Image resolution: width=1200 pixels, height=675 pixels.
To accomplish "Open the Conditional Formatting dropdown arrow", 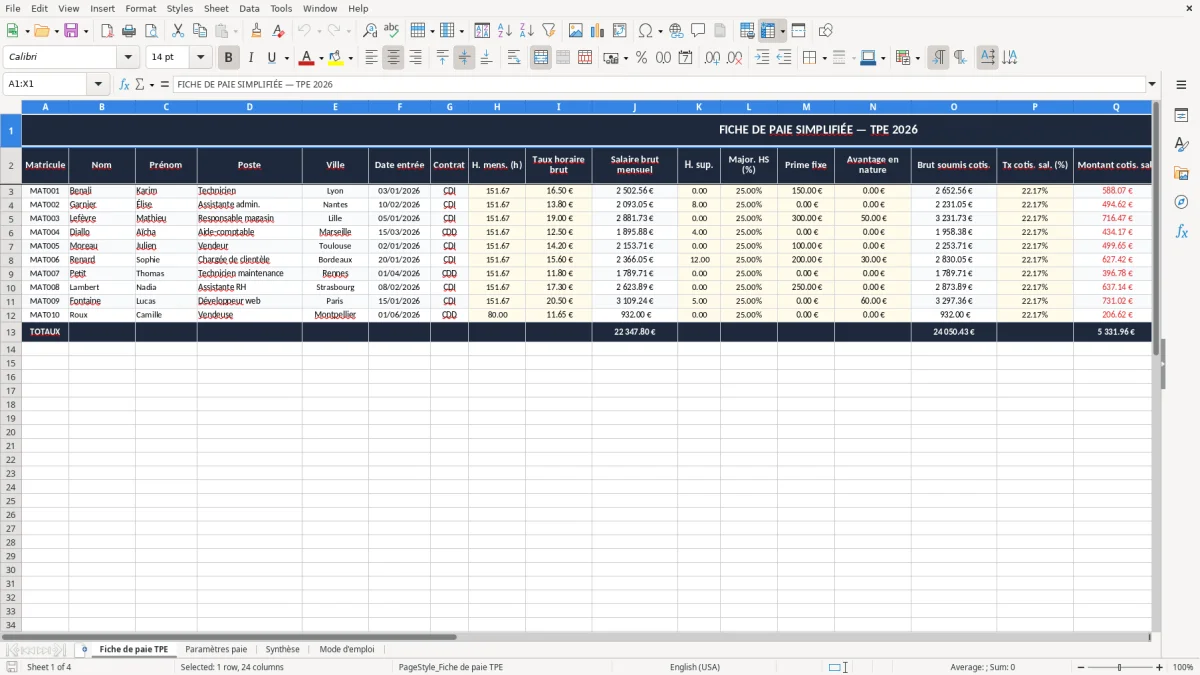I will (x=917, y=58).
